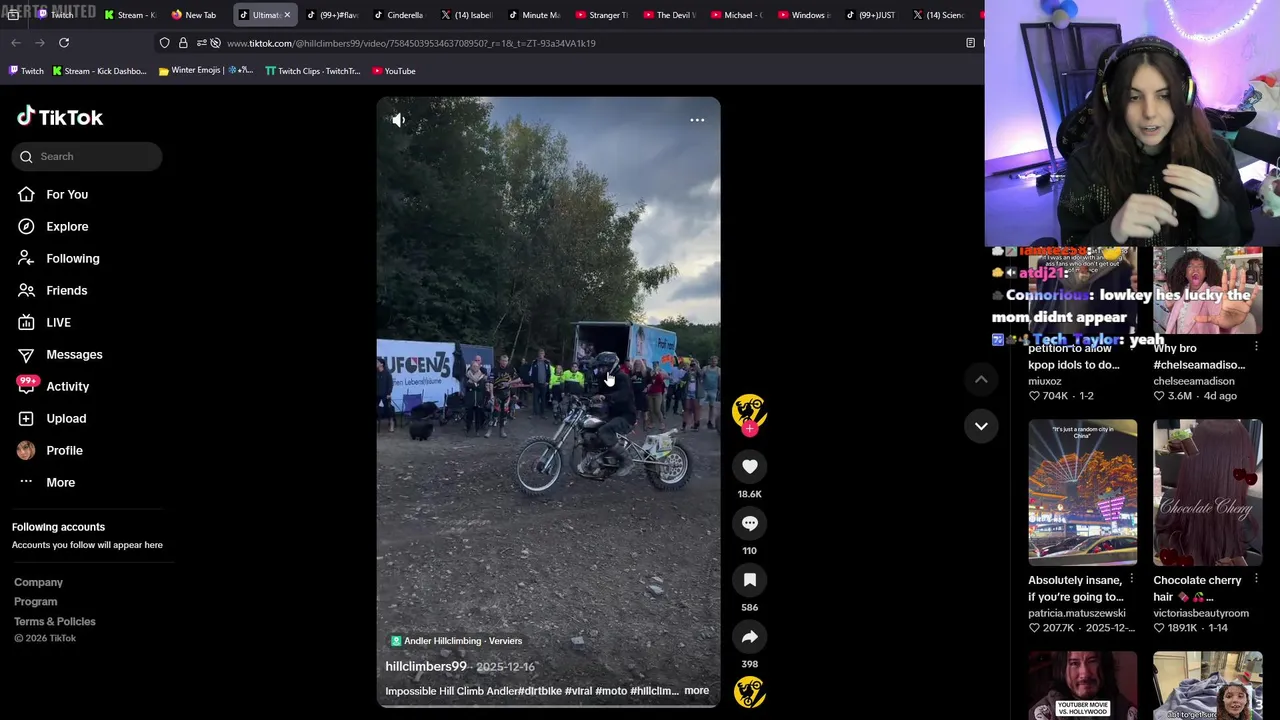Open comments via the speech-bubble icon
This screenshot has height=720, width=1280.
[x=750, y=523]
